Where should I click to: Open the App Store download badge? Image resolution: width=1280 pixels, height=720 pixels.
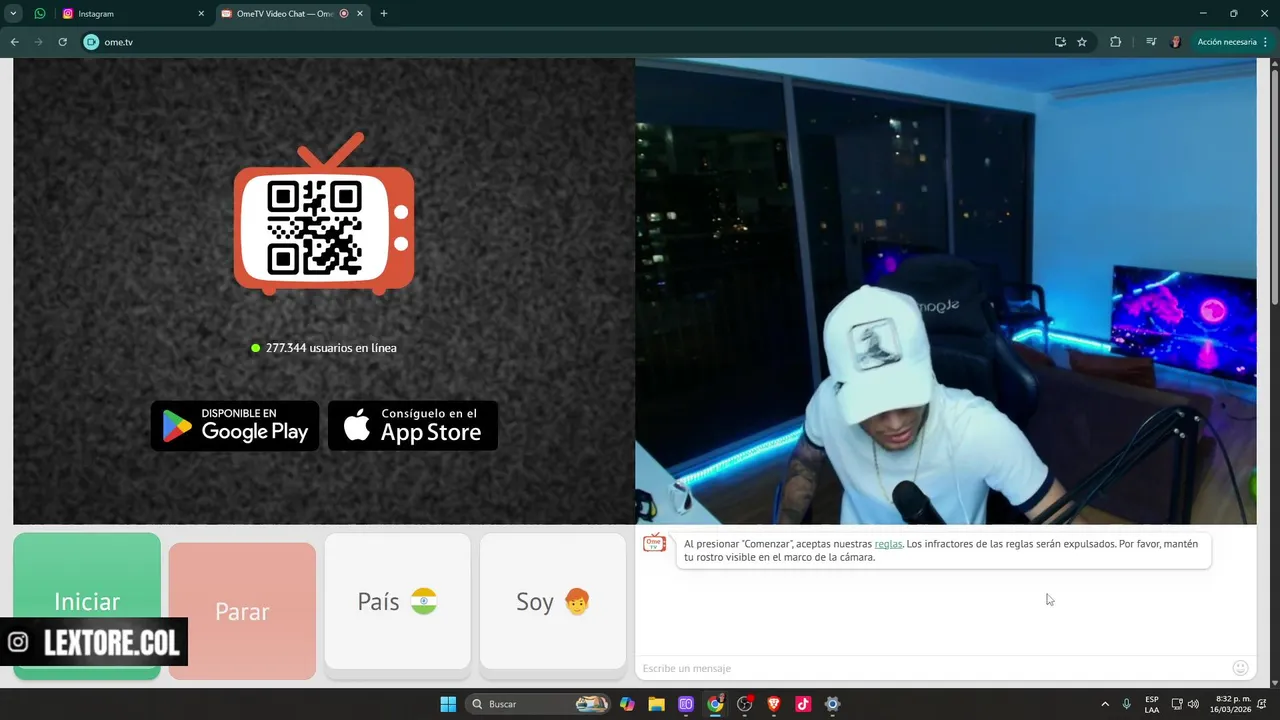[413, 426]
